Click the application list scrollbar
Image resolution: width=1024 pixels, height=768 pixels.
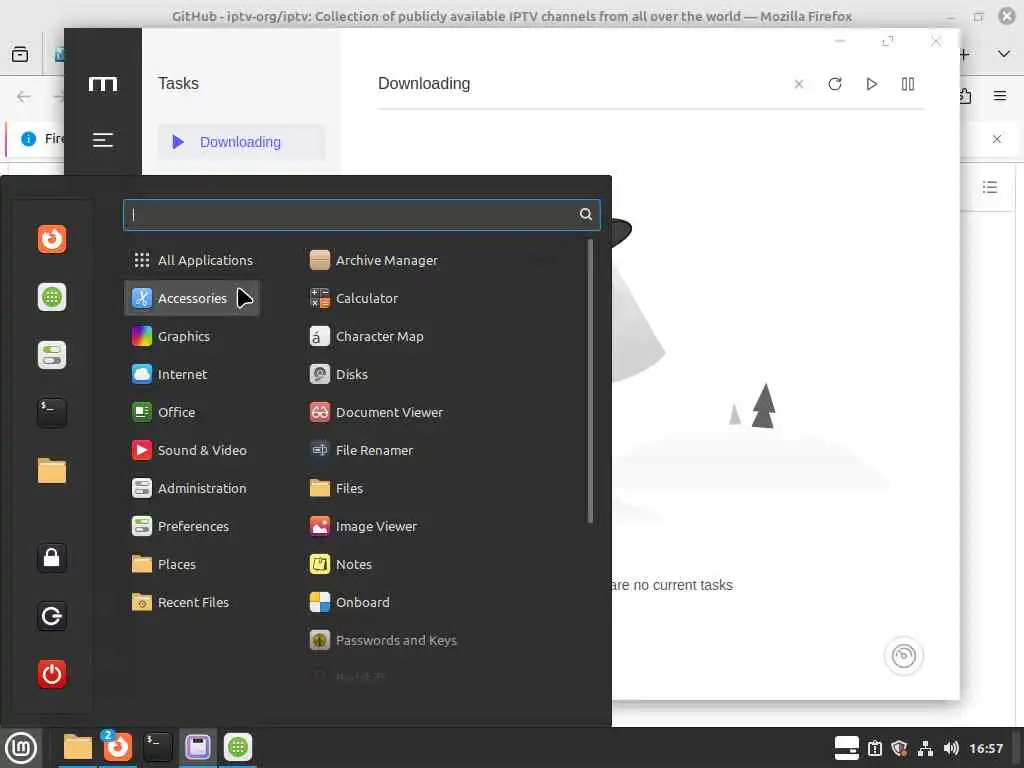click(x=590, y=381)
